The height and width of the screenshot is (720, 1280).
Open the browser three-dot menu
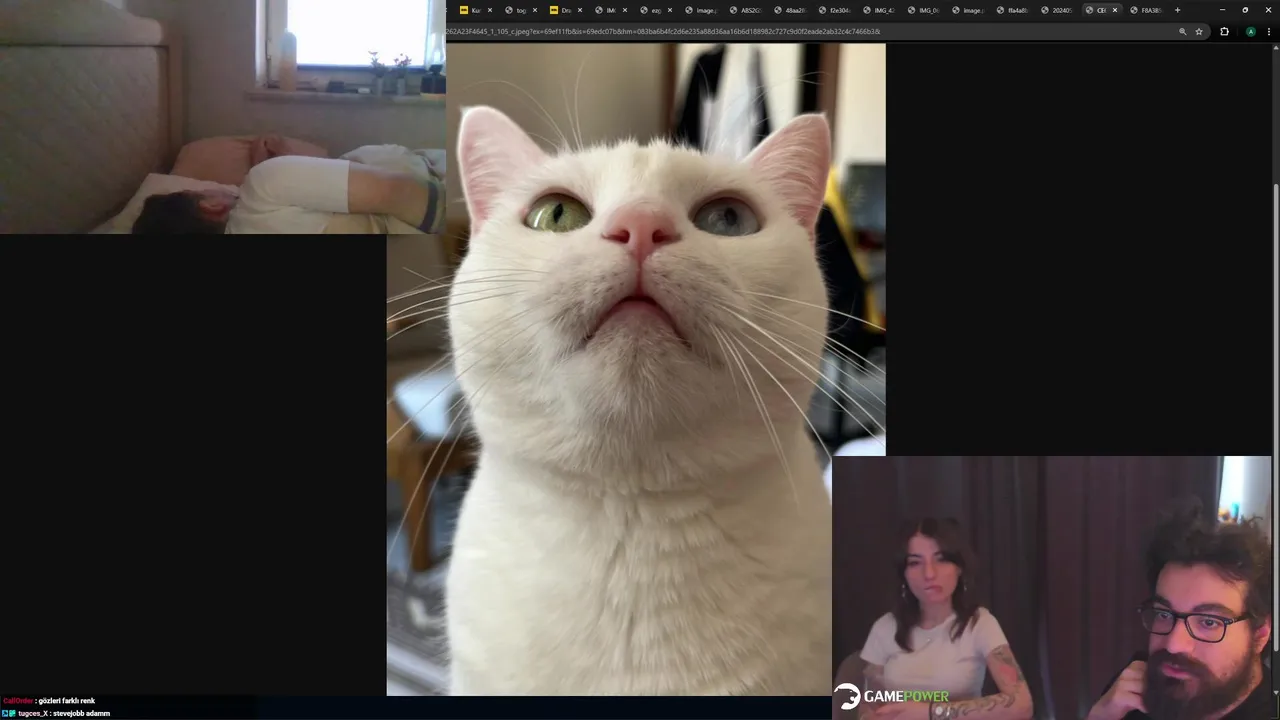[x=1268, y=31]
